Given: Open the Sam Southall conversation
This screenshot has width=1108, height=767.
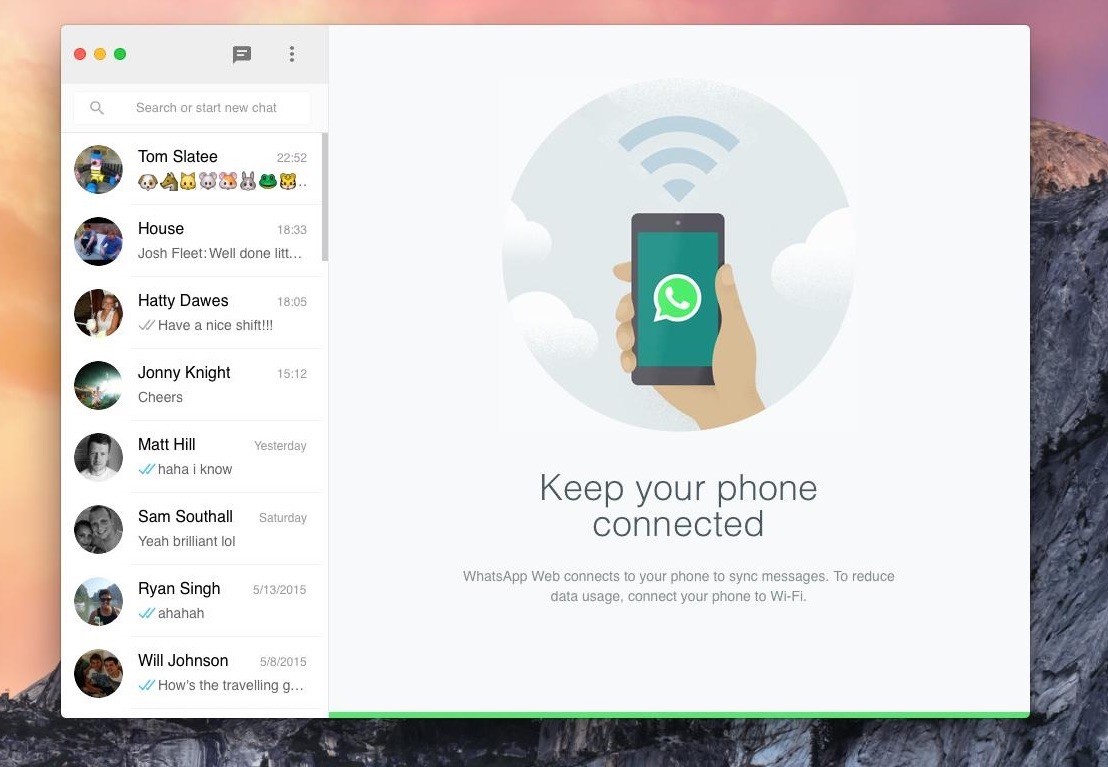Looking at the screenshot, I should click(x=191, y=529).
